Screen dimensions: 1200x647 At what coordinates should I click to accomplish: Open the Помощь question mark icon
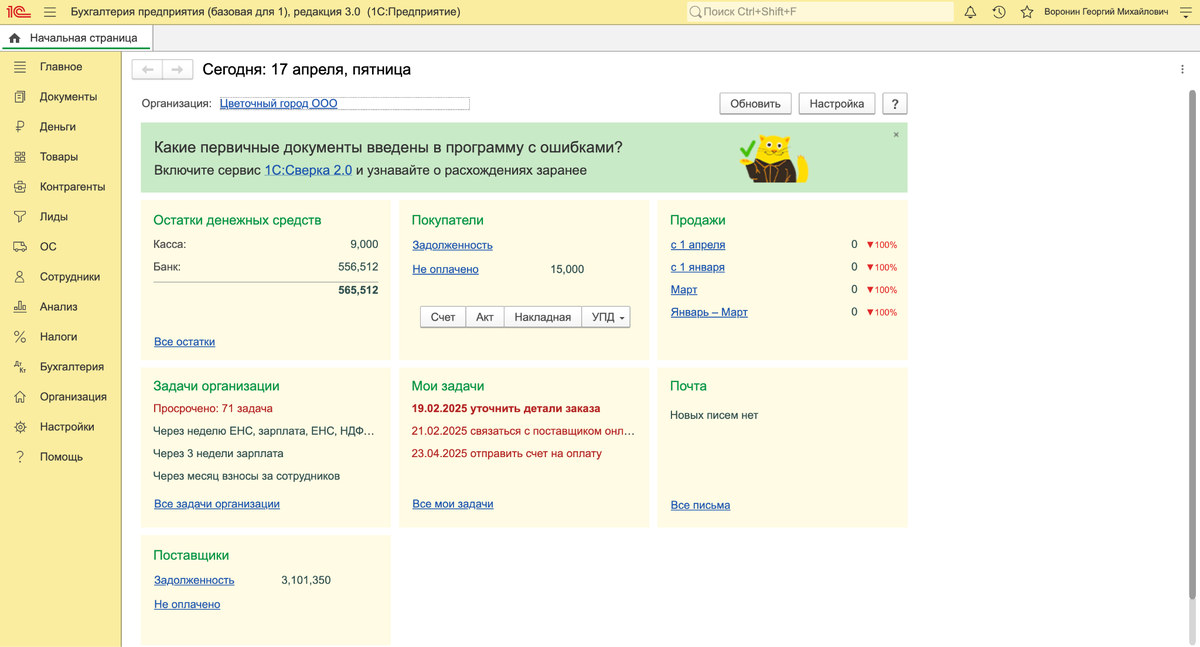pyautogui.click(x=19, y=457)
